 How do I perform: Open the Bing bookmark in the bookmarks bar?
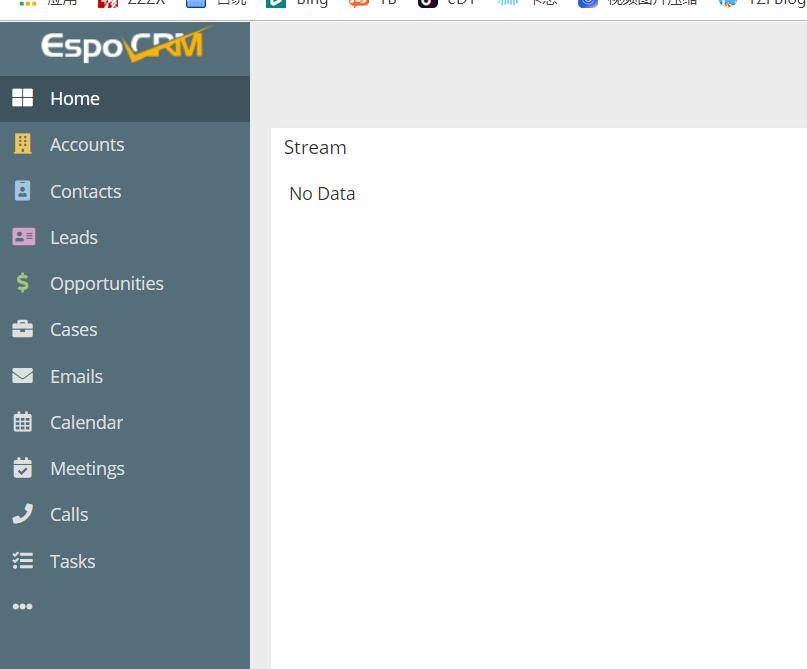(298, 3)
